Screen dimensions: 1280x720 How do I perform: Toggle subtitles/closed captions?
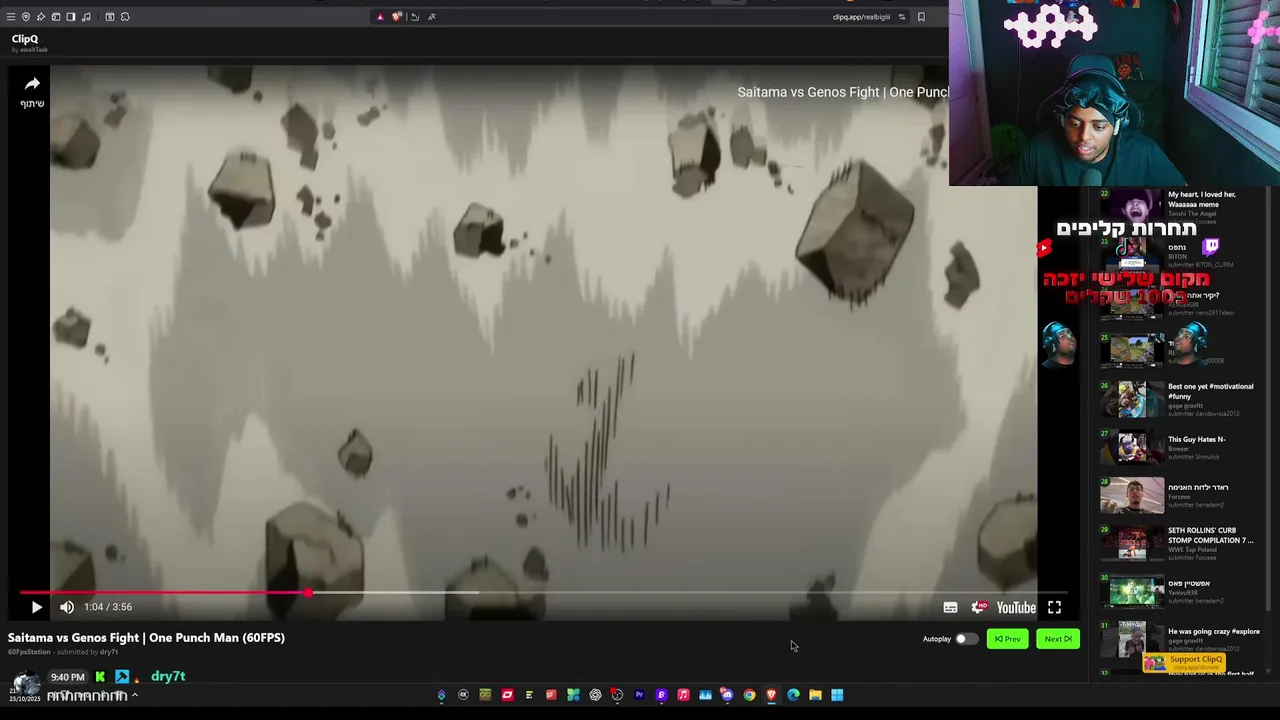tap(950, 607)
